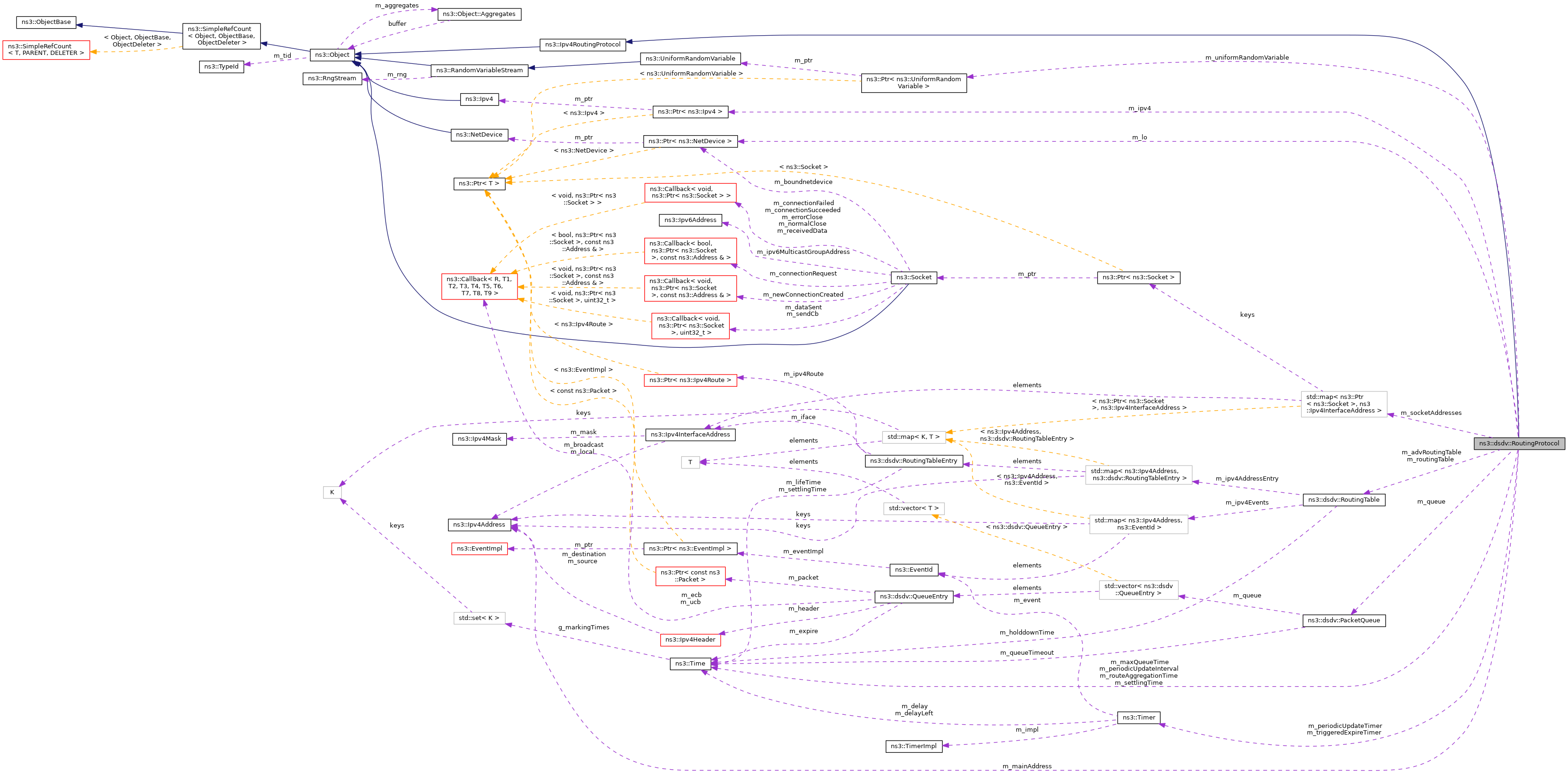Click std::map< Ptr<Socket>, Ipv4InterfaceAddress > node
This screenshot has height=773, width=1568.
1344,404
